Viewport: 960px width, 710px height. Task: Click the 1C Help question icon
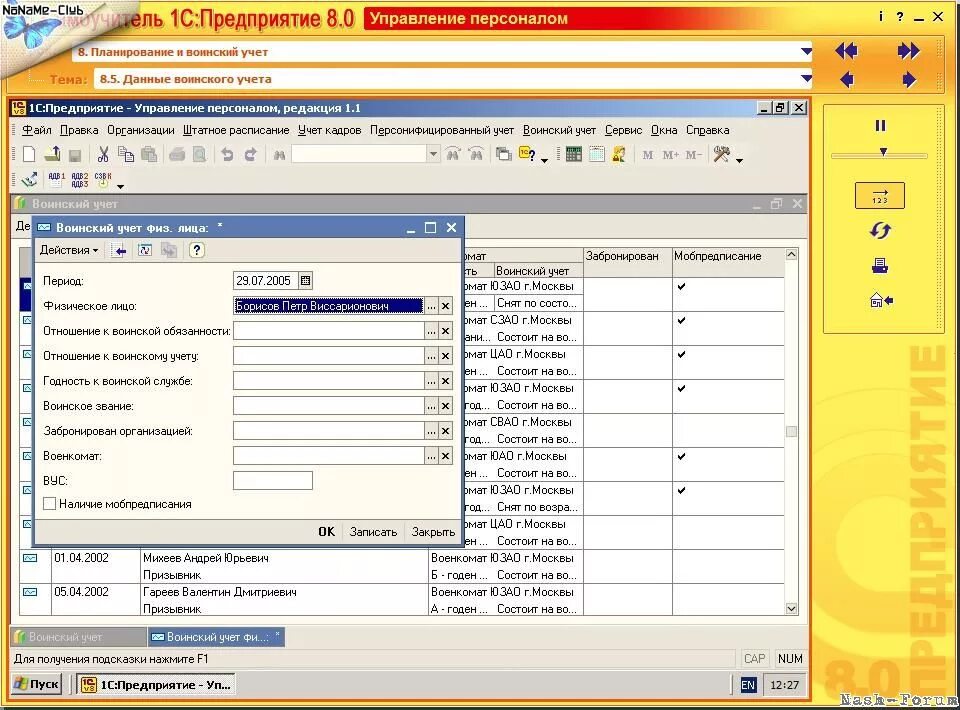[x=527, y=154]
